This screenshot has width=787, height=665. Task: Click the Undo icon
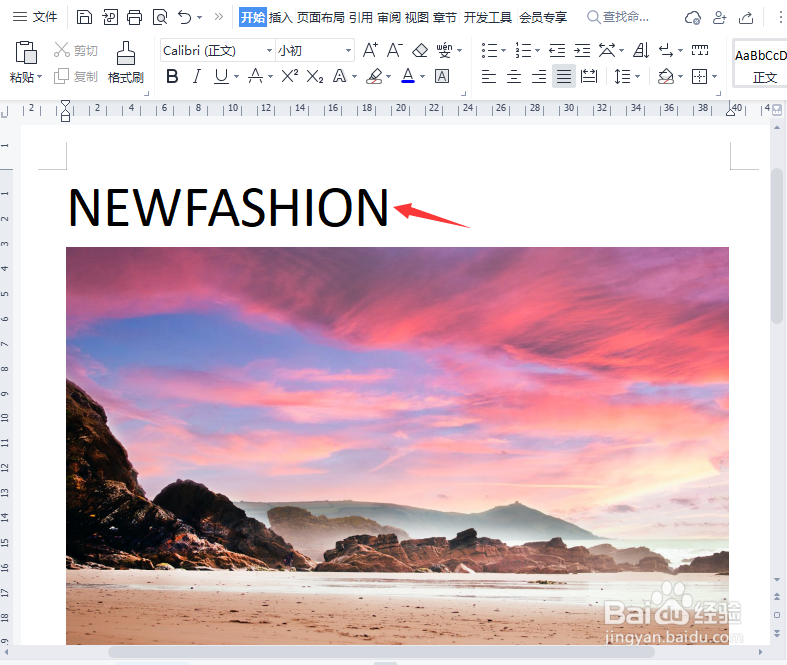pyautogui.click(x=185, y=18)
